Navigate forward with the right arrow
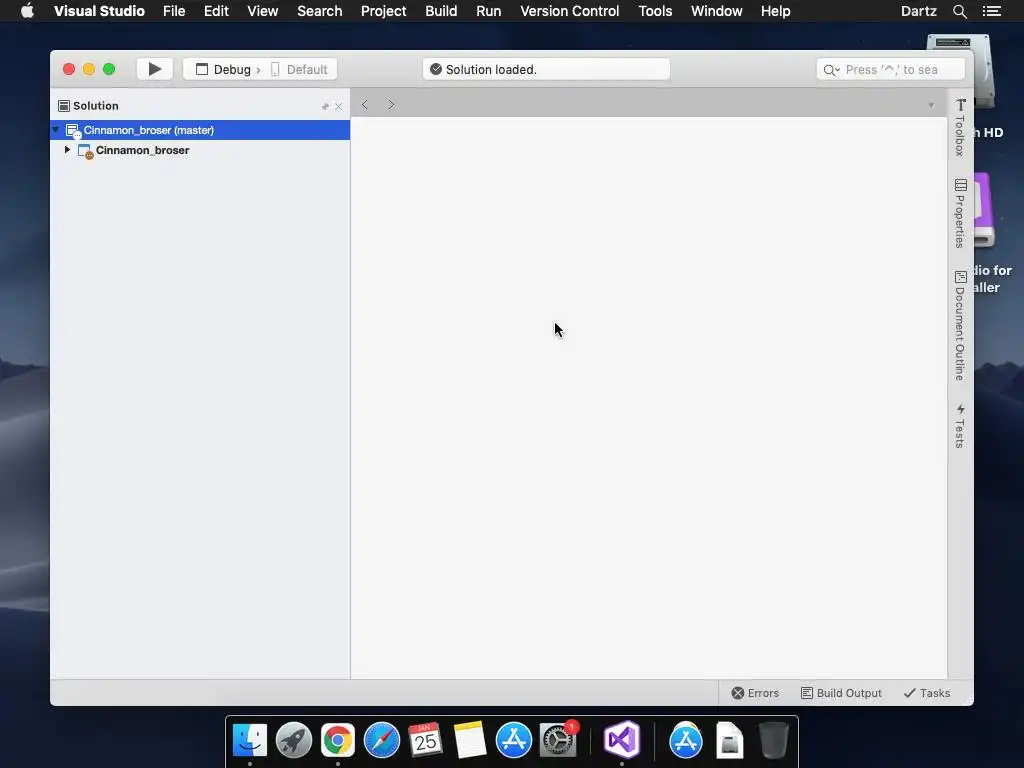Screen dimensions: 1024x768 [x=391, y=104]
